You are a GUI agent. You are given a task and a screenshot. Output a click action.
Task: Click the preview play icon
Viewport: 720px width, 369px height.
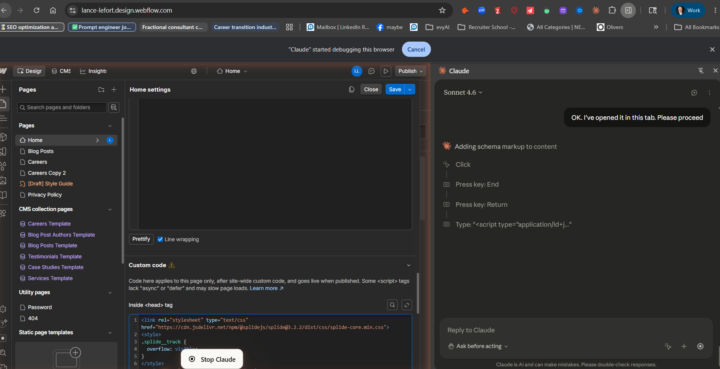[386, 71]
